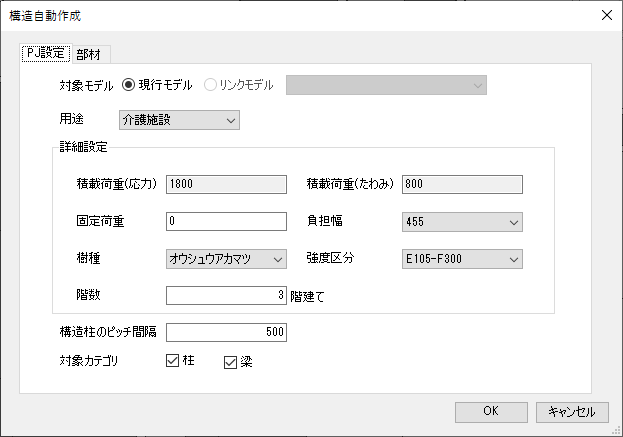Switch to the 部材 tab
The width and height of the screenshot is (623, 437).
(x=91, y=54)
